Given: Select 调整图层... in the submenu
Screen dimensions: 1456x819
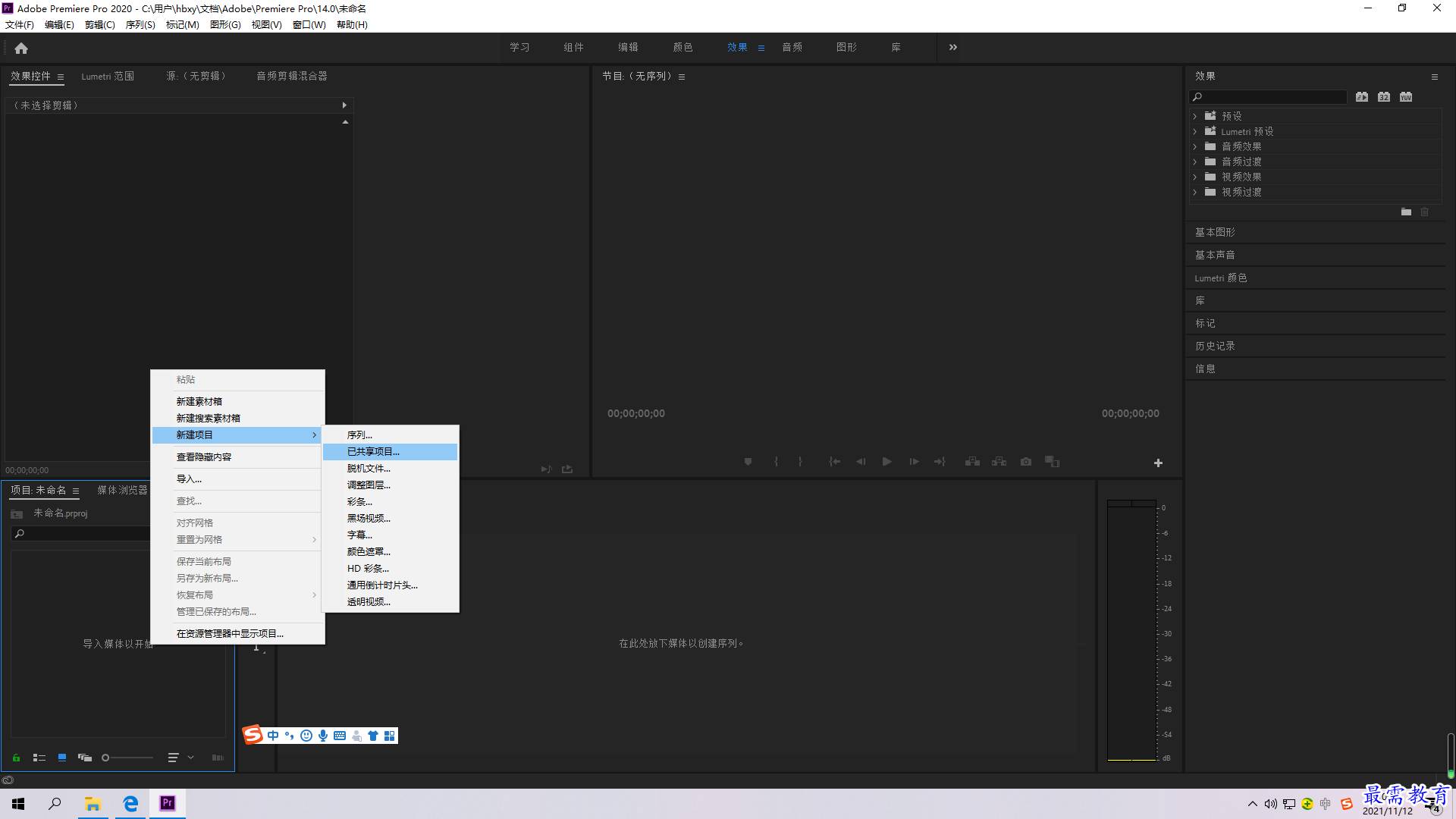Looking at the screenshot, I should pyautogui.click(x=390, y=485).
